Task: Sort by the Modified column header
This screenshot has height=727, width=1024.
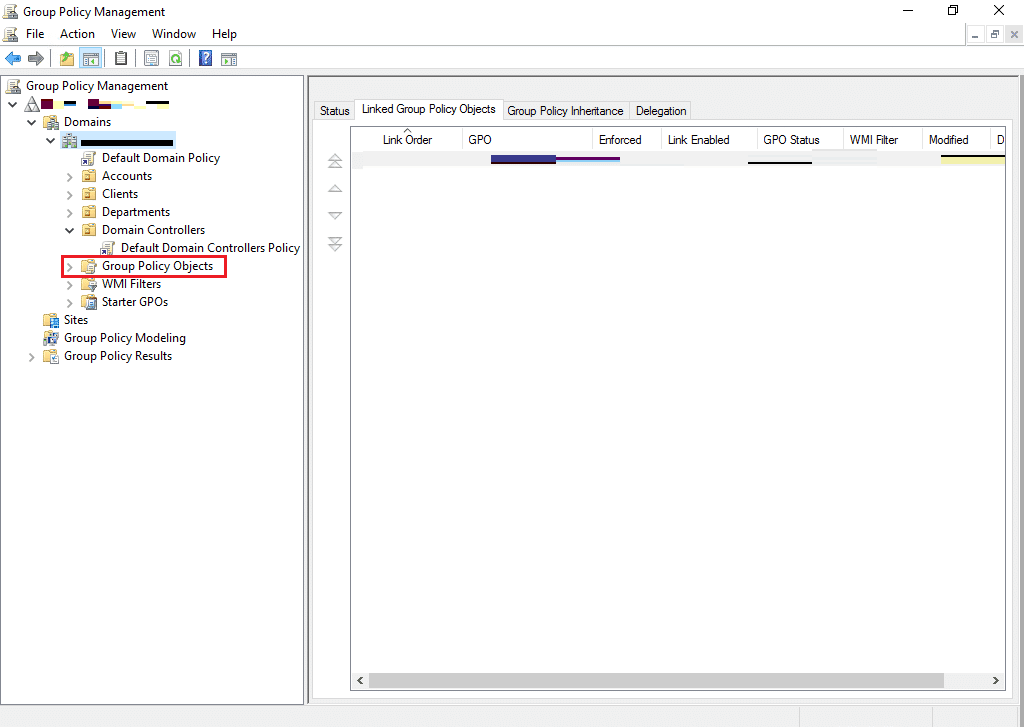Action: (x=956, y=139)
